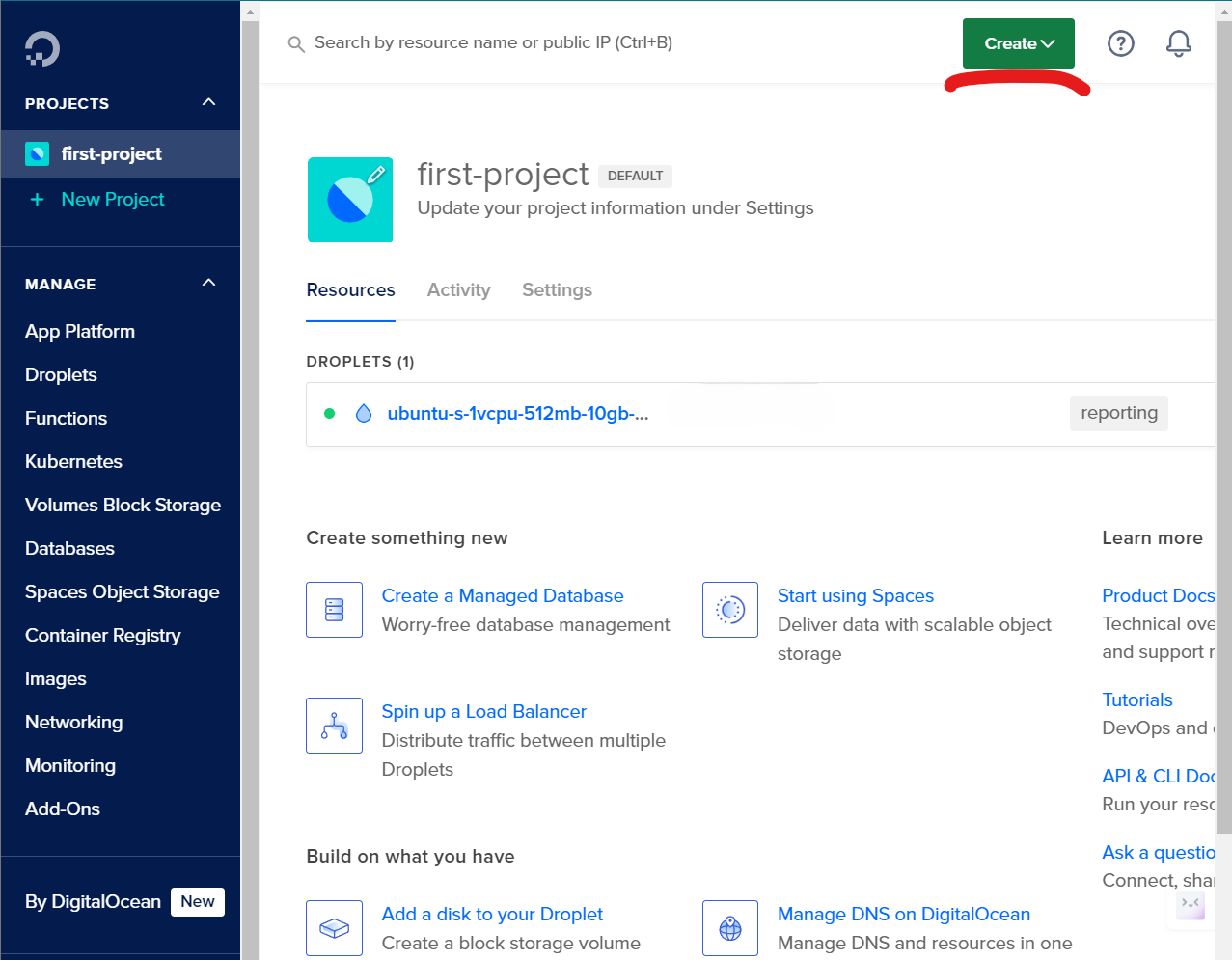Image resolution: width=1232 pixels, height=960 pixels.
Task: Open the Create dropdown button
Action: (1018, 43)
